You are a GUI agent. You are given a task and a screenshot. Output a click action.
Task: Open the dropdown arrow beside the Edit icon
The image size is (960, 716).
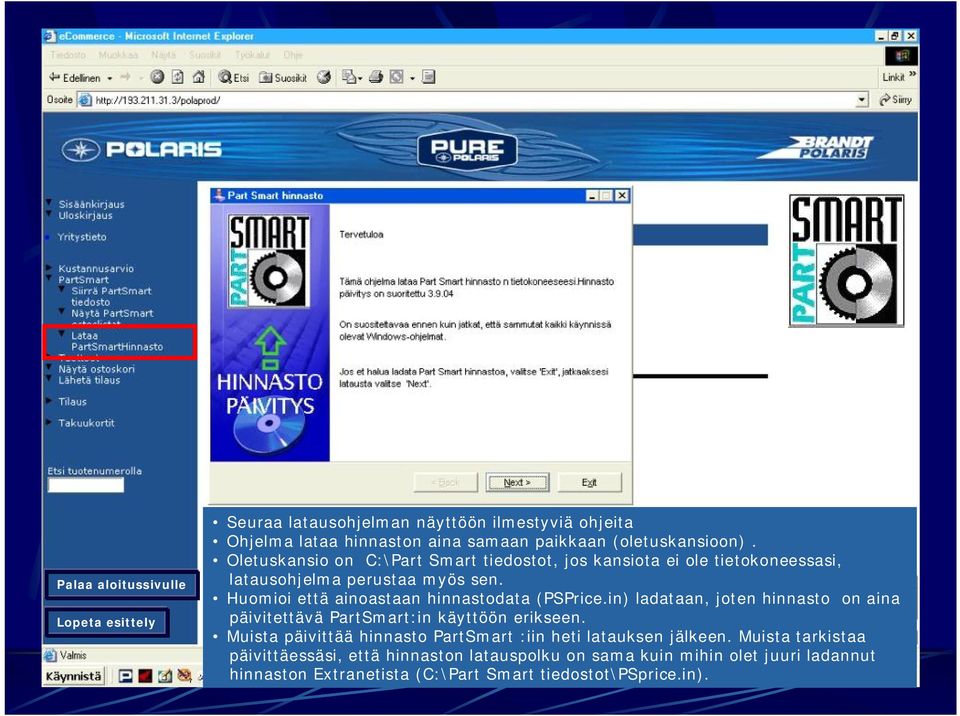(412, 78)
